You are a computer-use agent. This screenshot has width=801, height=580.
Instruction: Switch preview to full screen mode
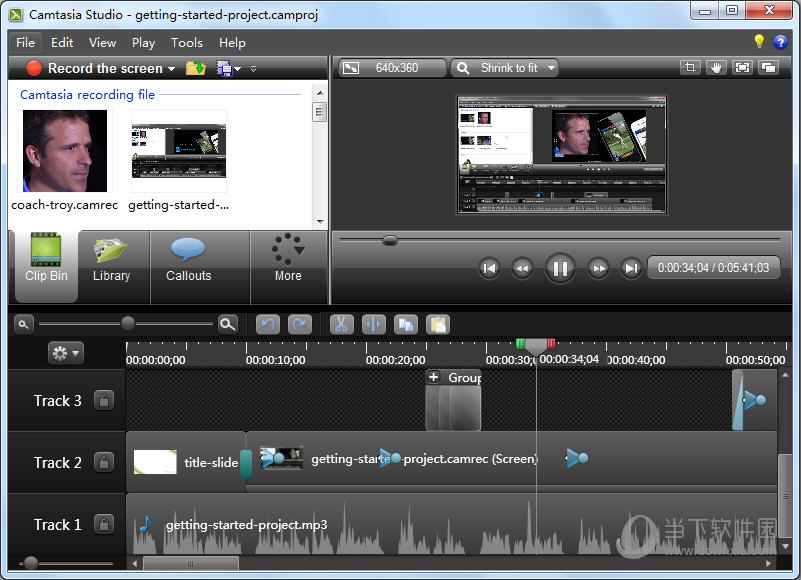coord(742,67)
